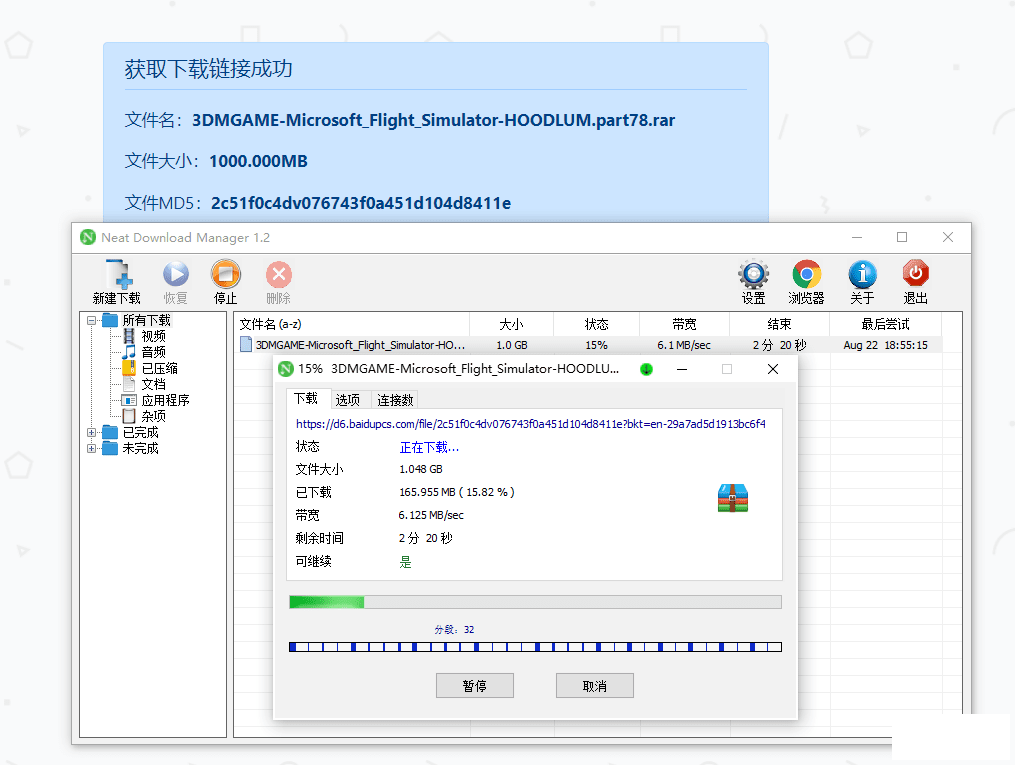Click the MD5 value 2c51f0c4dv076743f0a451d104d8411e

click(x=361, y=203)
